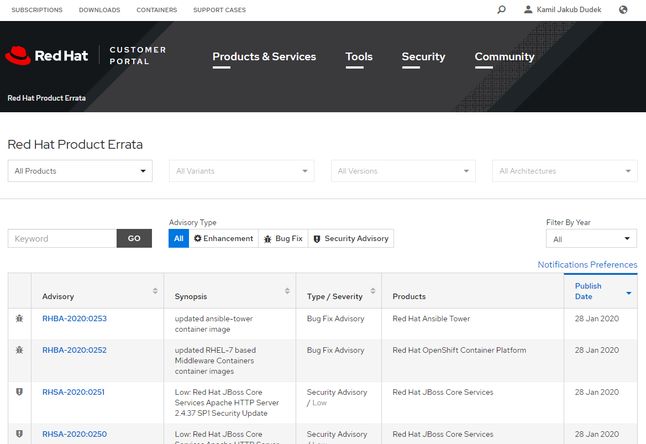The height and width of the screenshot is (444, 646).
Task: Open the All Architectures dropdown
Action: pyautogui.click(x=565, y=171)
